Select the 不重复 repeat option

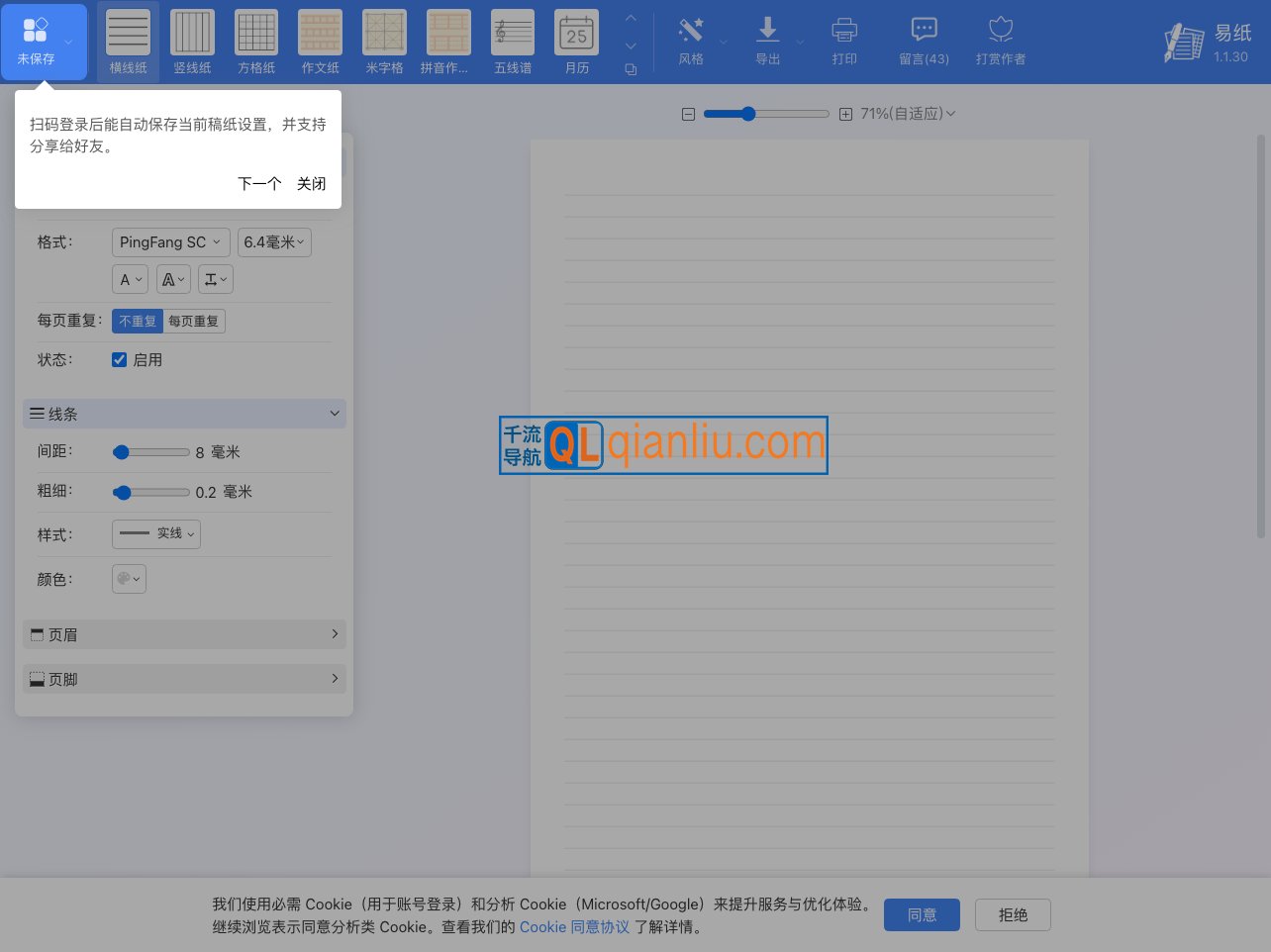[138, 321]
